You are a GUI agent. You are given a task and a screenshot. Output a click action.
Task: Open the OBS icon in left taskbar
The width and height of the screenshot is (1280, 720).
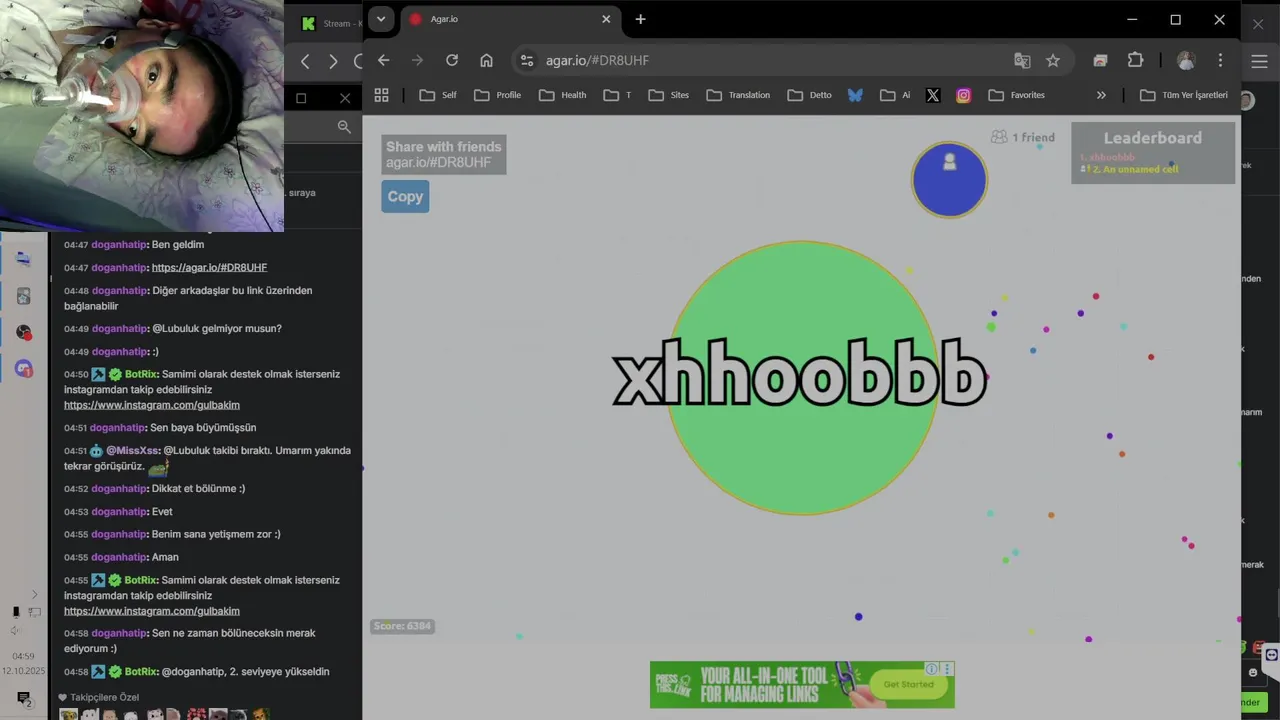(24, 332)
